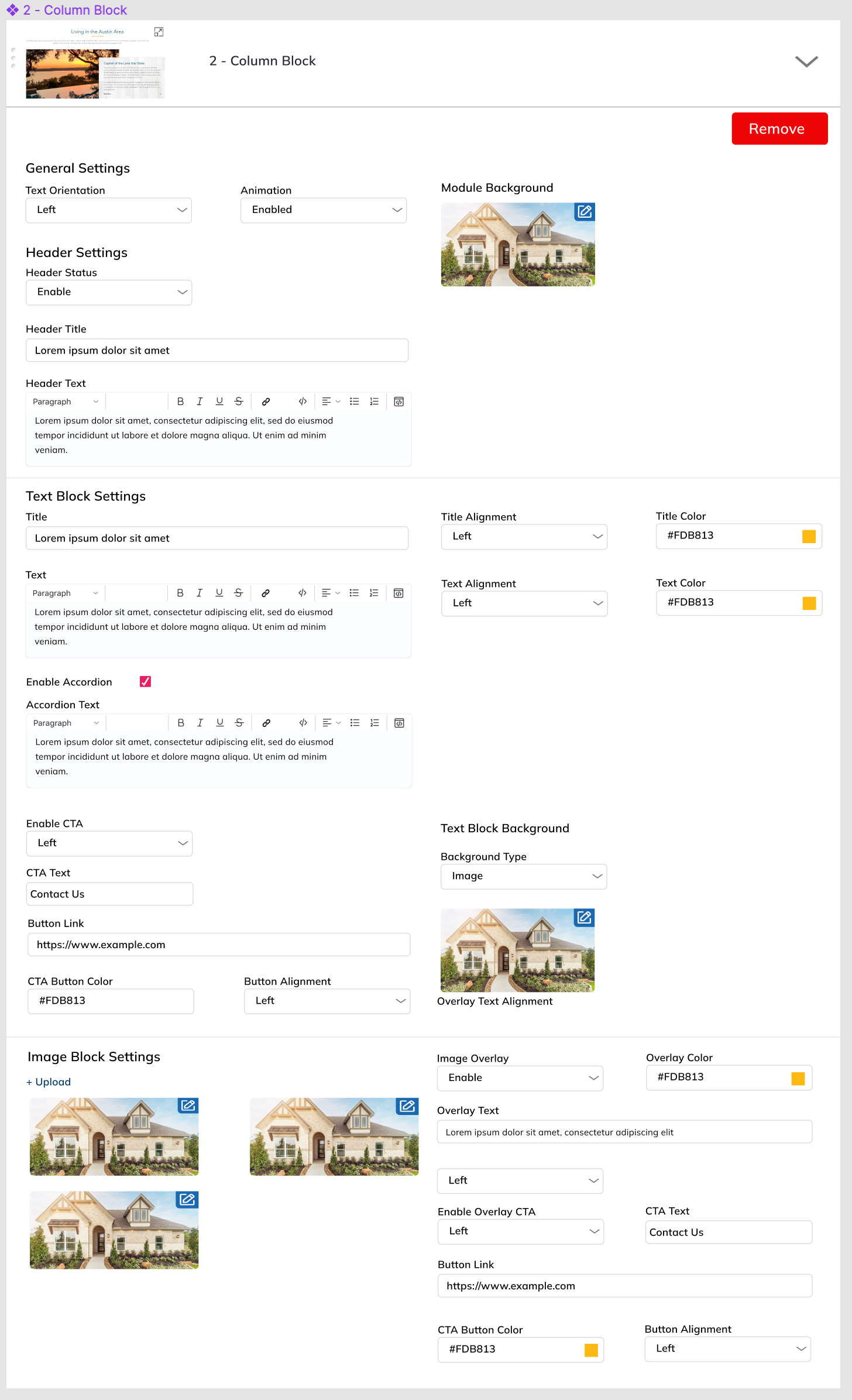The height and width of the screenshot is (1400, 852).
Task: Click bullet list icon in Header Text editor
Action: point(354,402)
